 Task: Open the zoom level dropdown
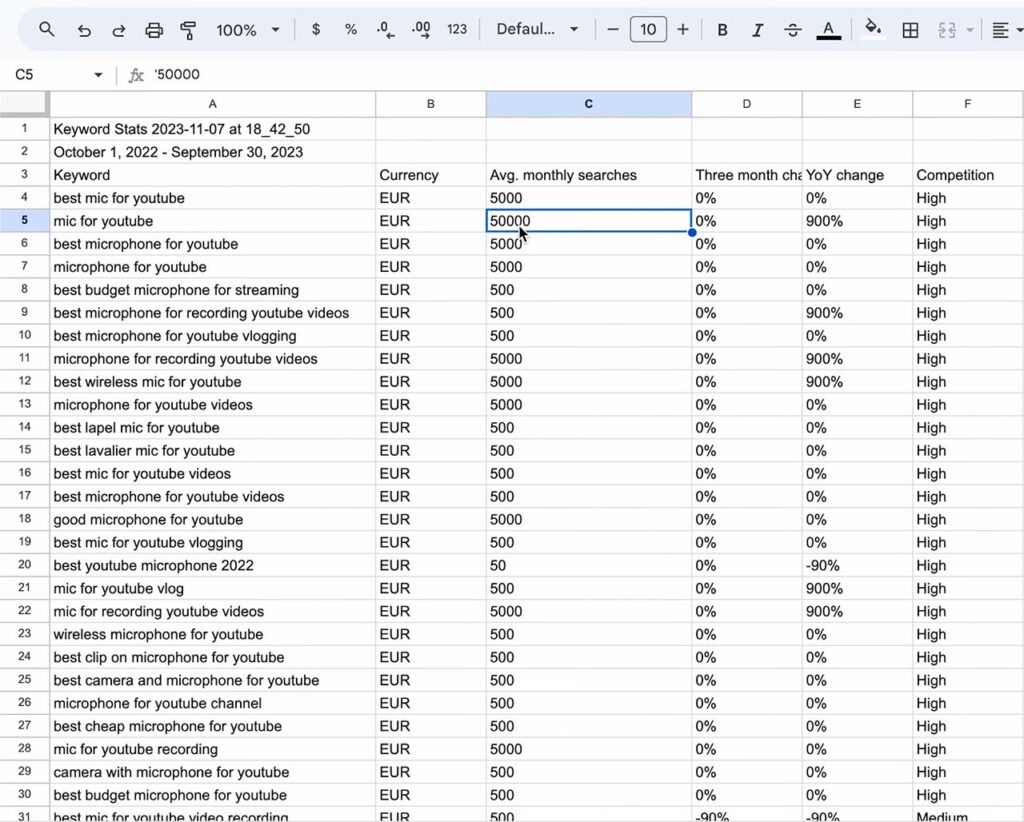(x=248, y=30)
